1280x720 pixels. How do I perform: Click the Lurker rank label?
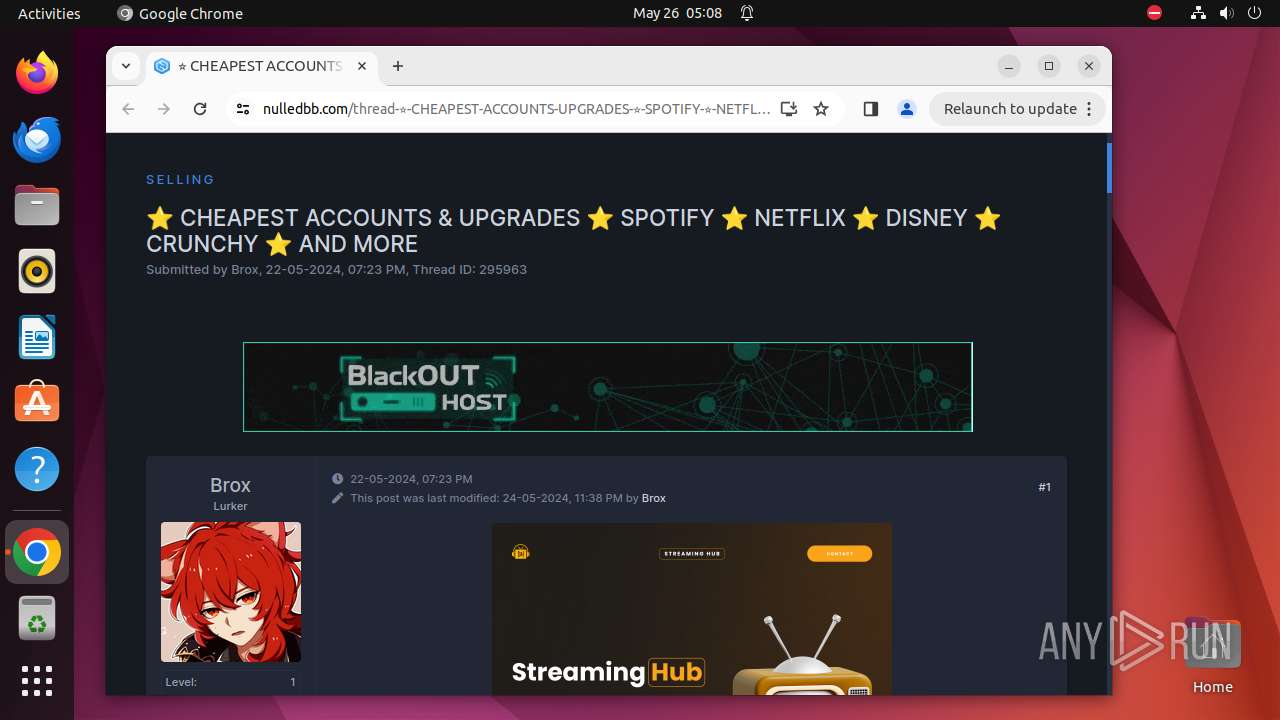click(230, 506)
